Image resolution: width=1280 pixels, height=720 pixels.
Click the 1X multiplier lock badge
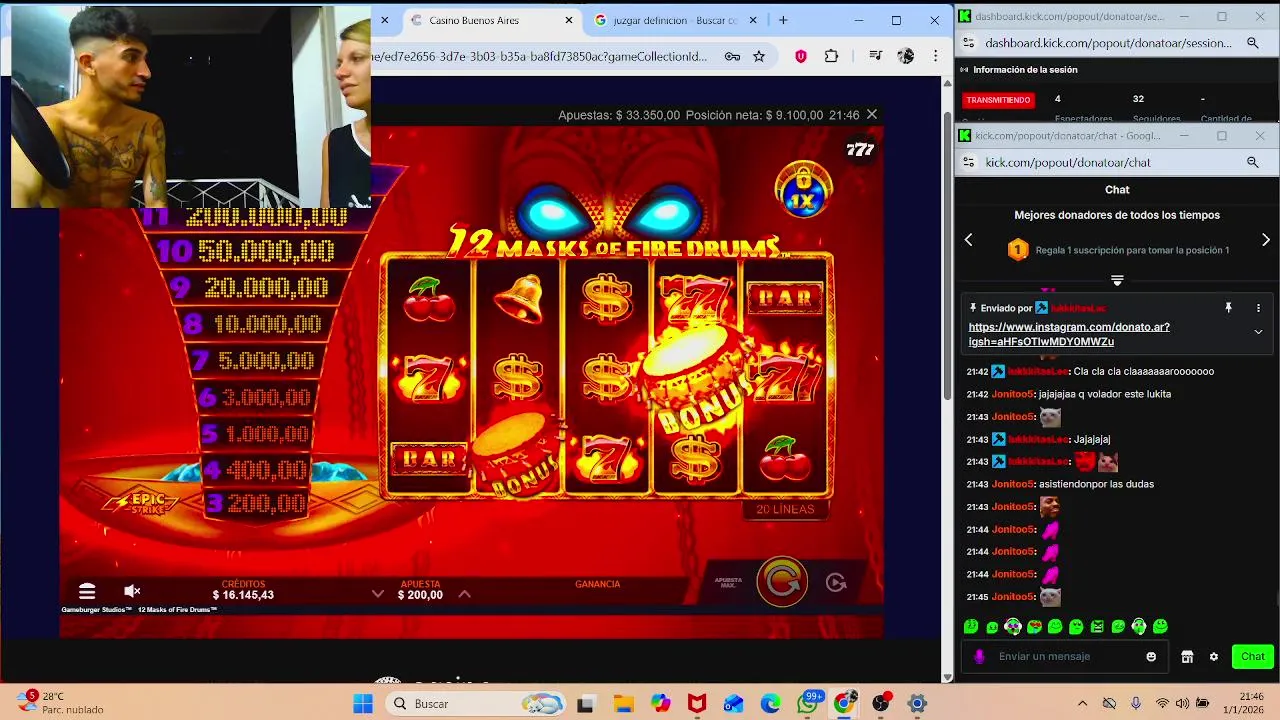point(803,189)
